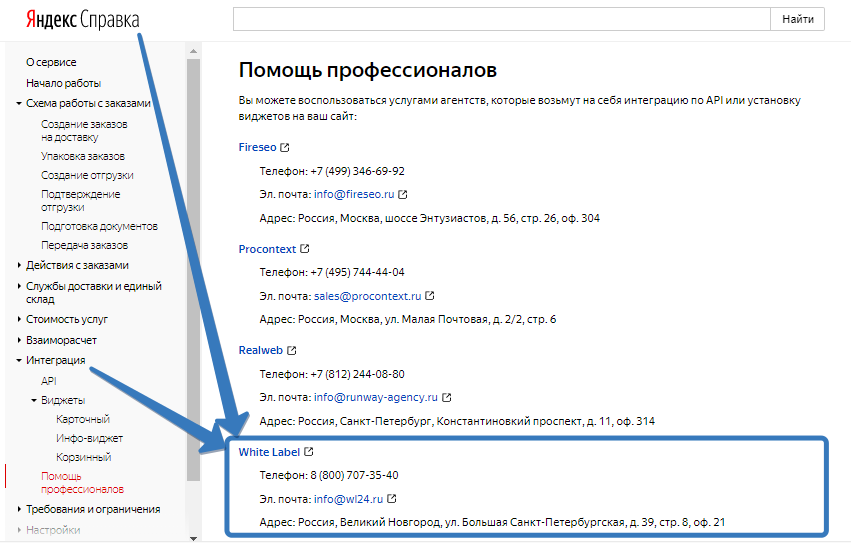Click inside the help search field
Image resolution: width=851 pixels, height=544 pixels.
501,19
